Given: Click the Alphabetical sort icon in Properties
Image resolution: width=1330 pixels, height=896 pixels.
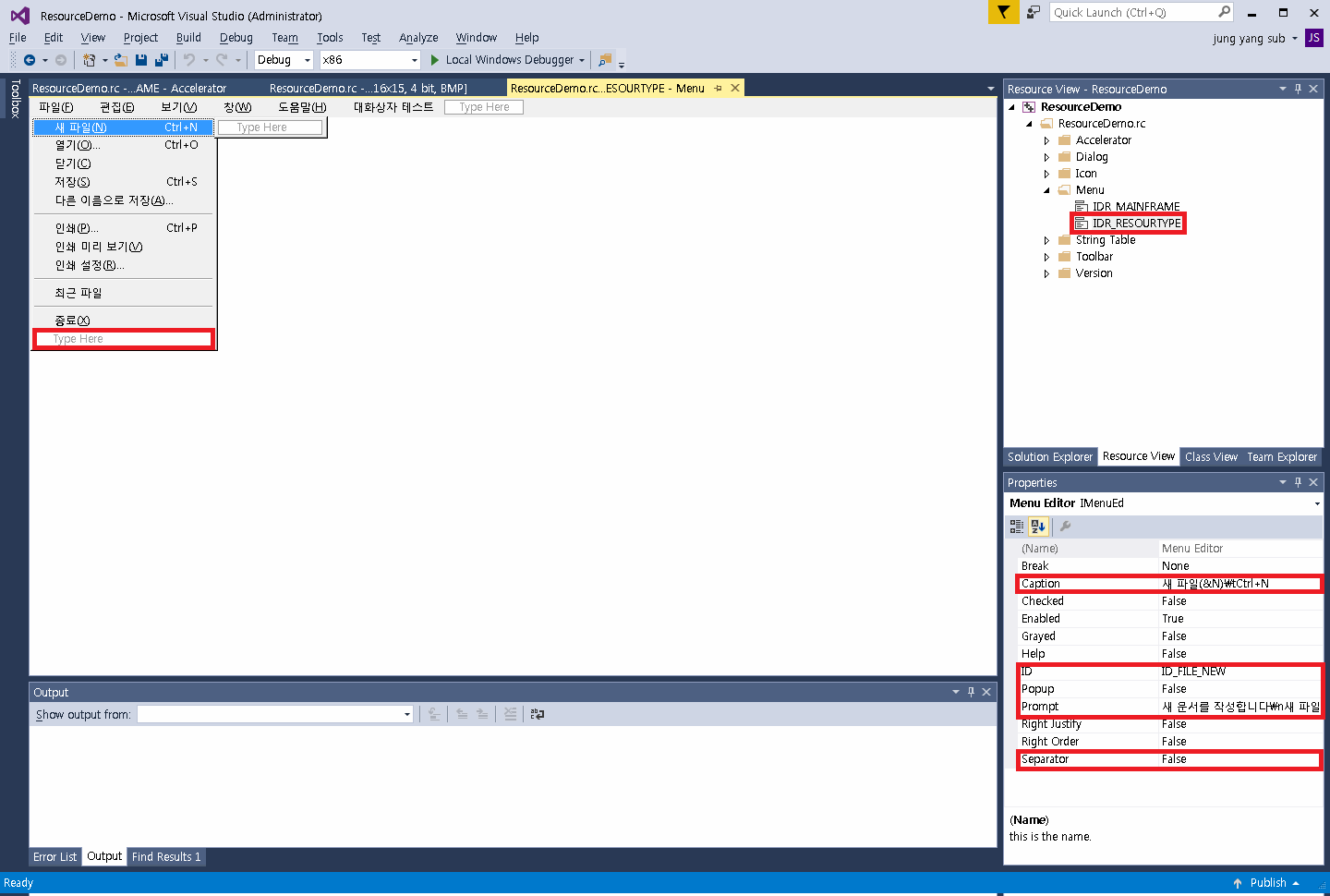Looking at the screenshot, I should coord(1038,527).
